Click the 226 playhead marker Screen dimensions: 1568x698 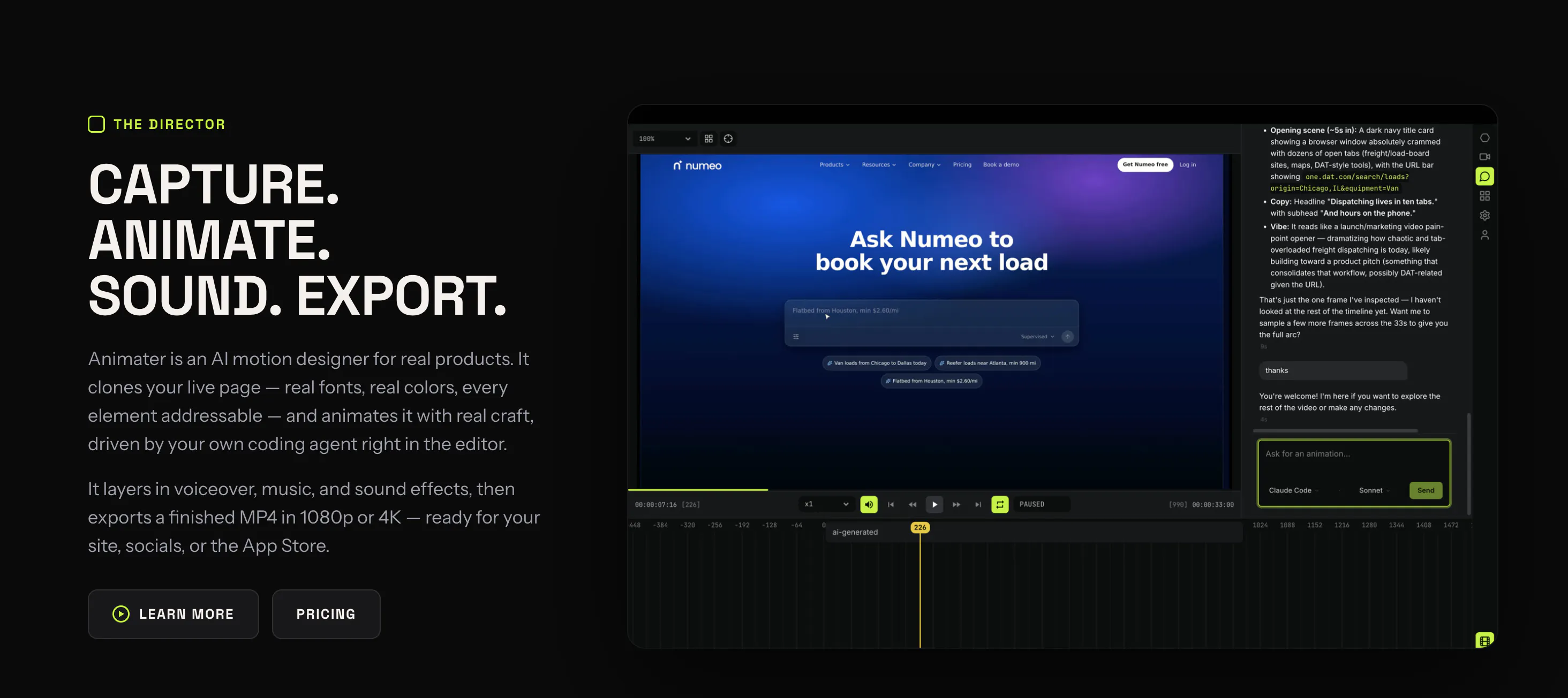(919, 527)
